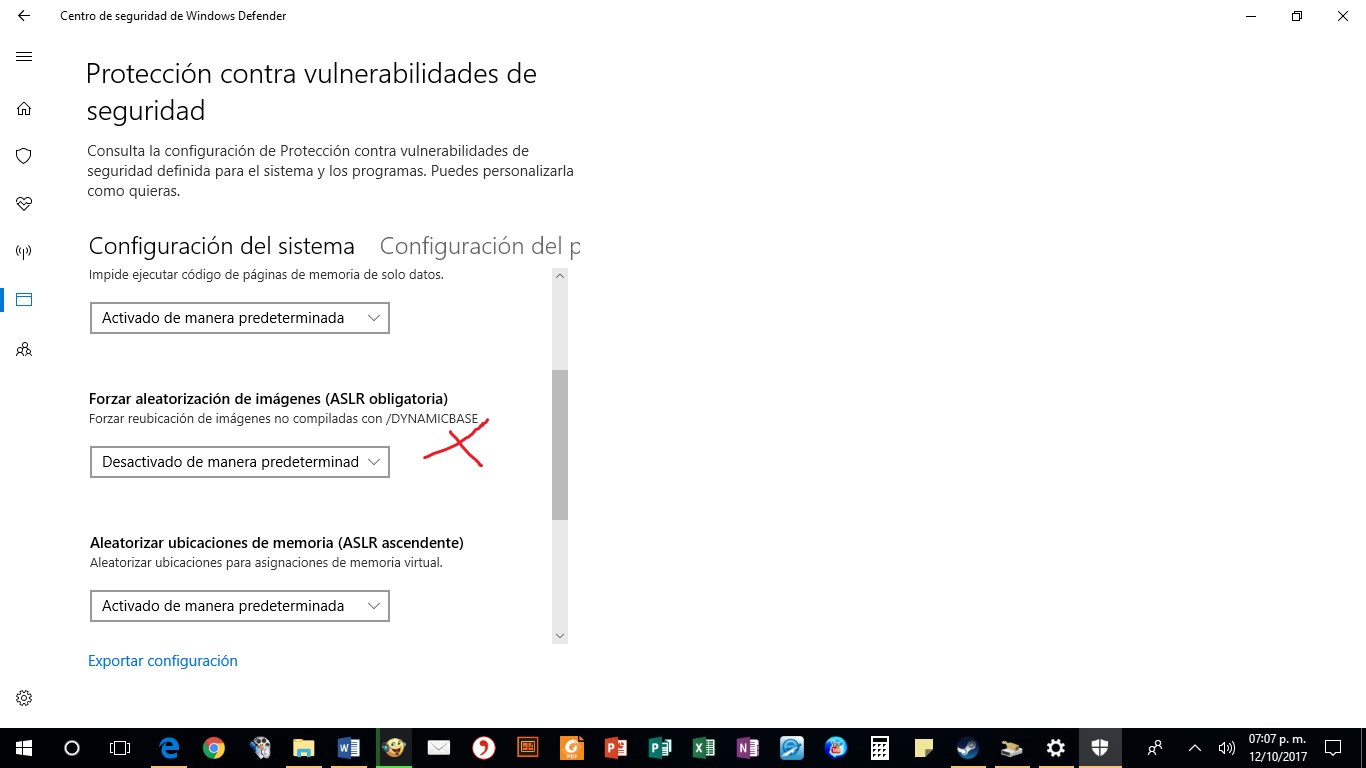Open the smiley face app on taskbar
1366x768 pixels.
[394, 748]
